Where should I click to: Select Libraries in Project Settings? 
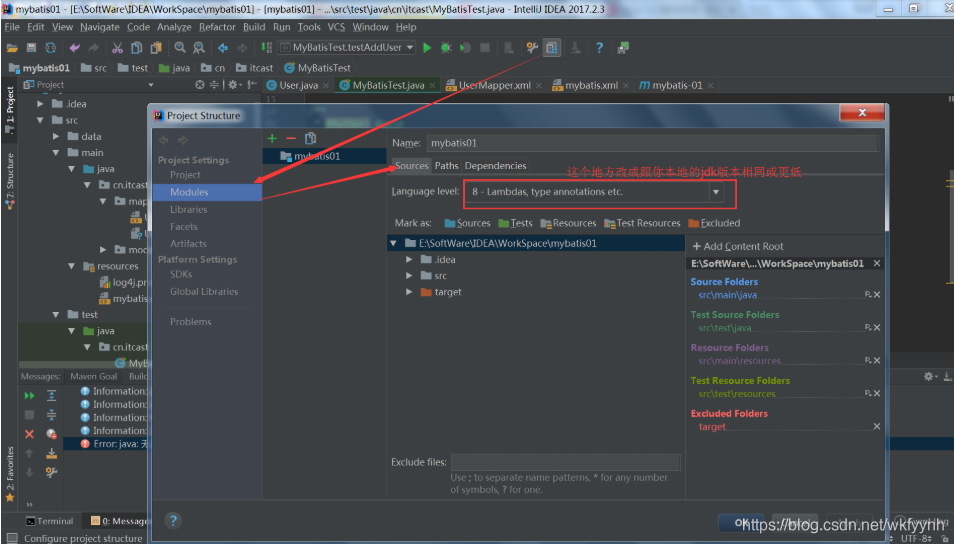189,210
